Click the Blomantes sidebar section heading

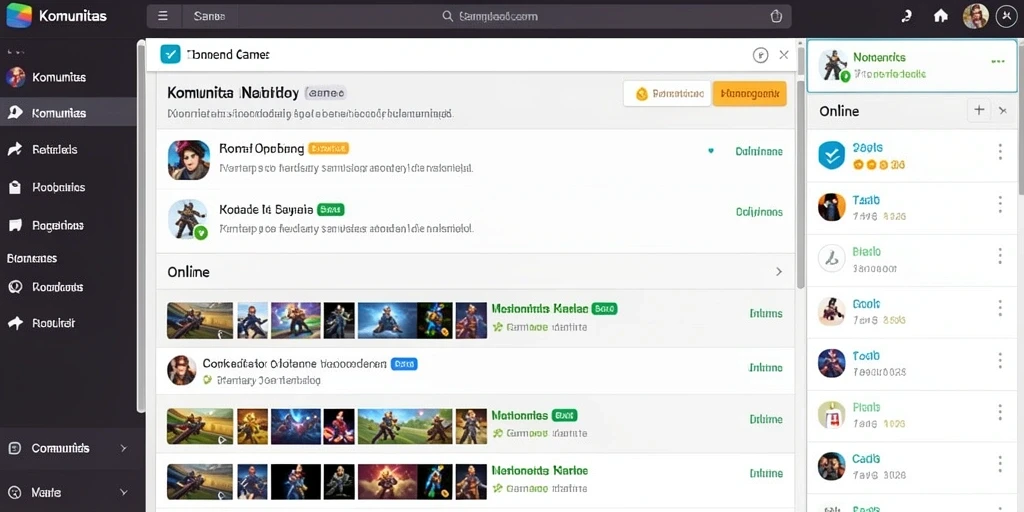tap(32, 259)
